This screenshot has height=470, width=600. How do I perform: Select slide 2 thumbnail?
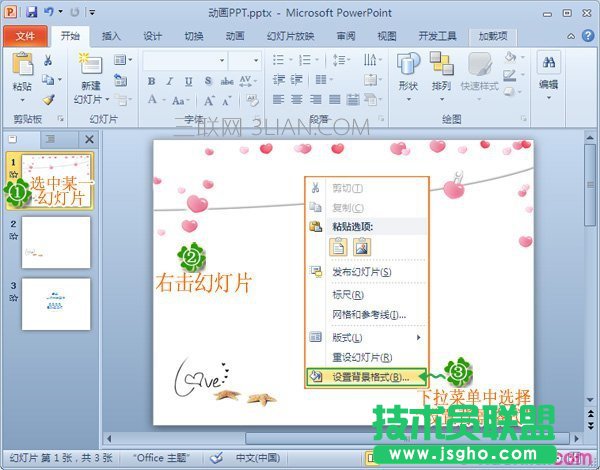[56, 243]
